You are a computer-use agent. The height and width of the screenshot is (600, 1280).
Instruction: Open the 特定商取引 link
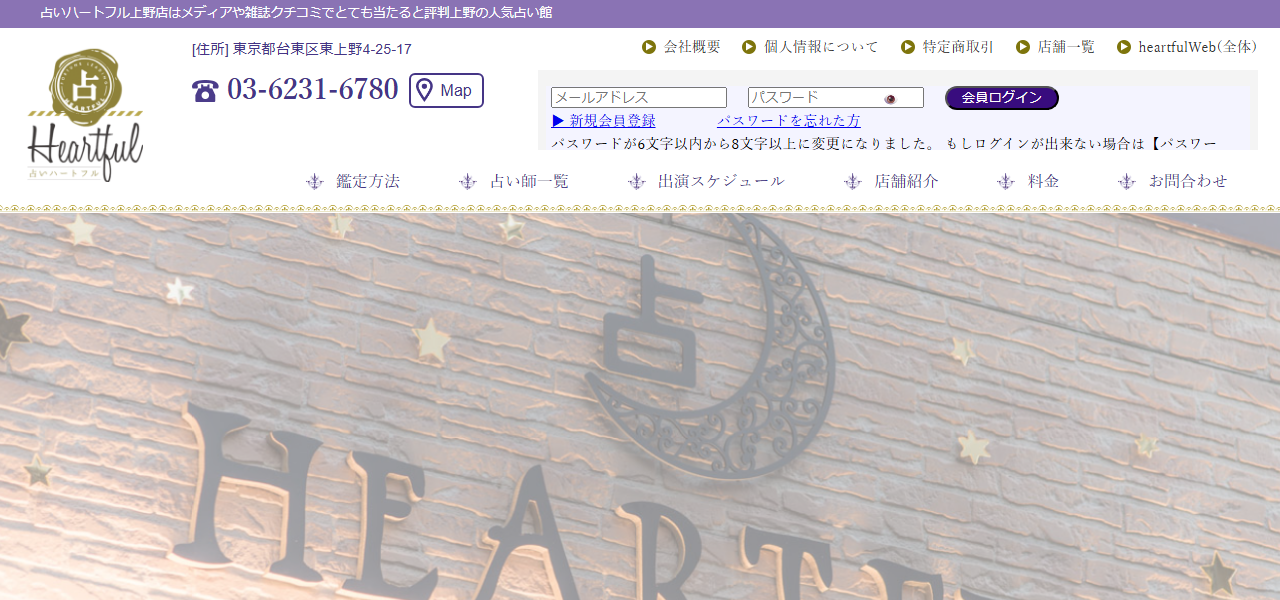tap(958, 47)
